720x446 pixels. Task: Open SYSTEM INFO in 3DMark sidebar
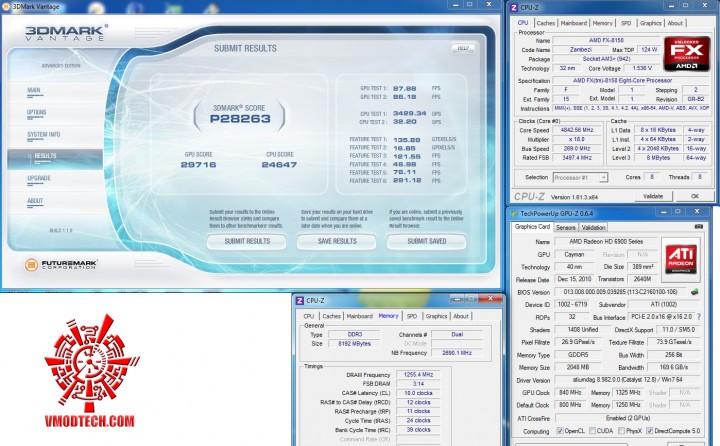44,135
